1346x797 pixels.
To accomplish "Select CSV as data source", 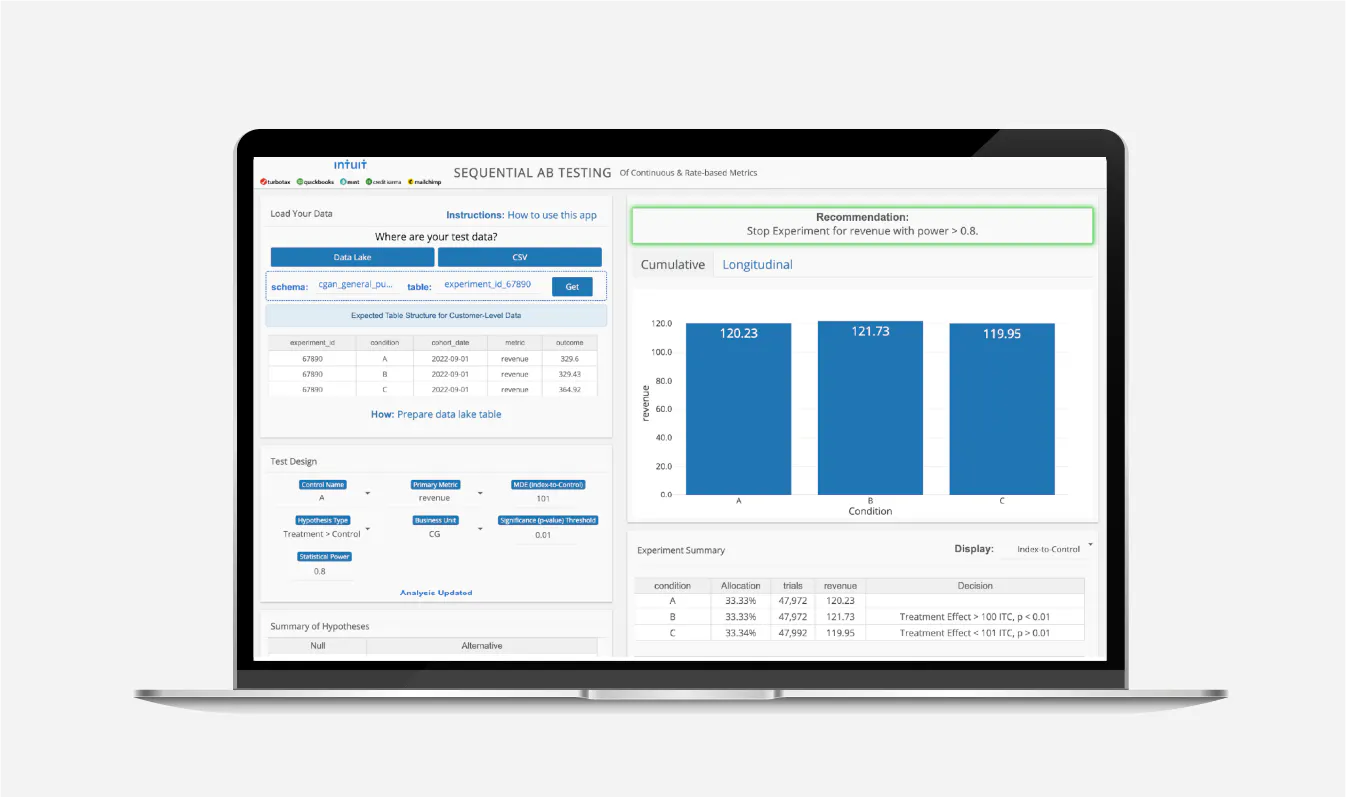I will tap(520, 257).
